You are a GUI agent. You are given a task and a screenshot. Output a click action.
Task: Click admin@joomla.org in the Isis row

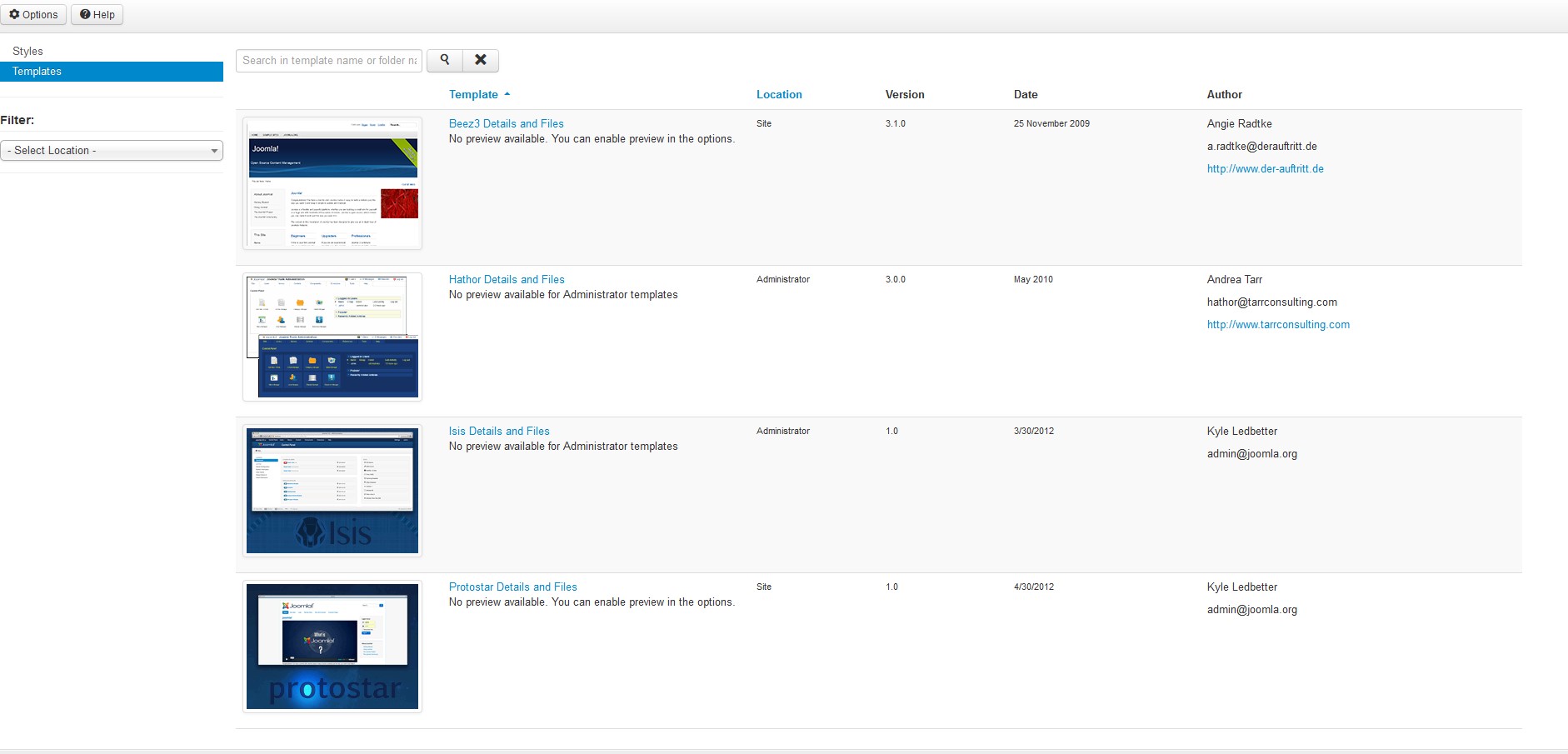click(x=1252, y=453)
